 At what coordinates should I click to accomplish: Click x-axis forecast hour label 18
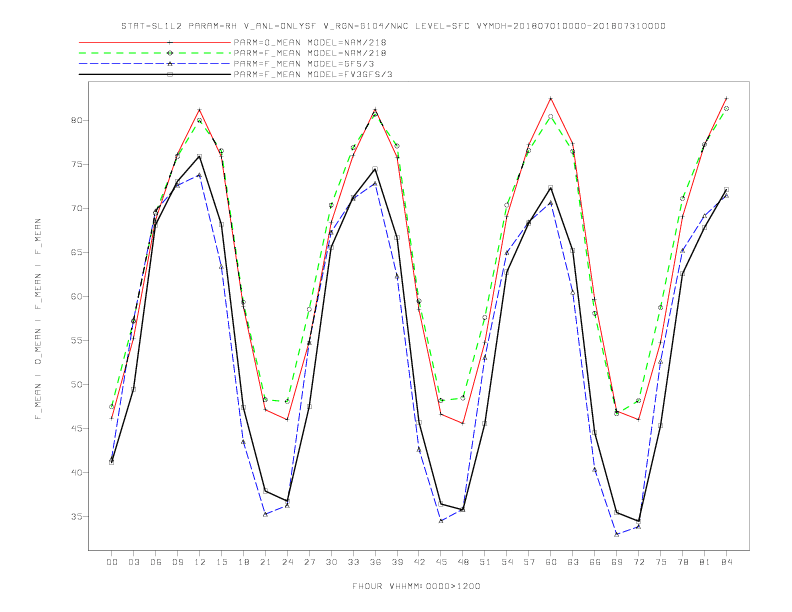coord(243,562)
